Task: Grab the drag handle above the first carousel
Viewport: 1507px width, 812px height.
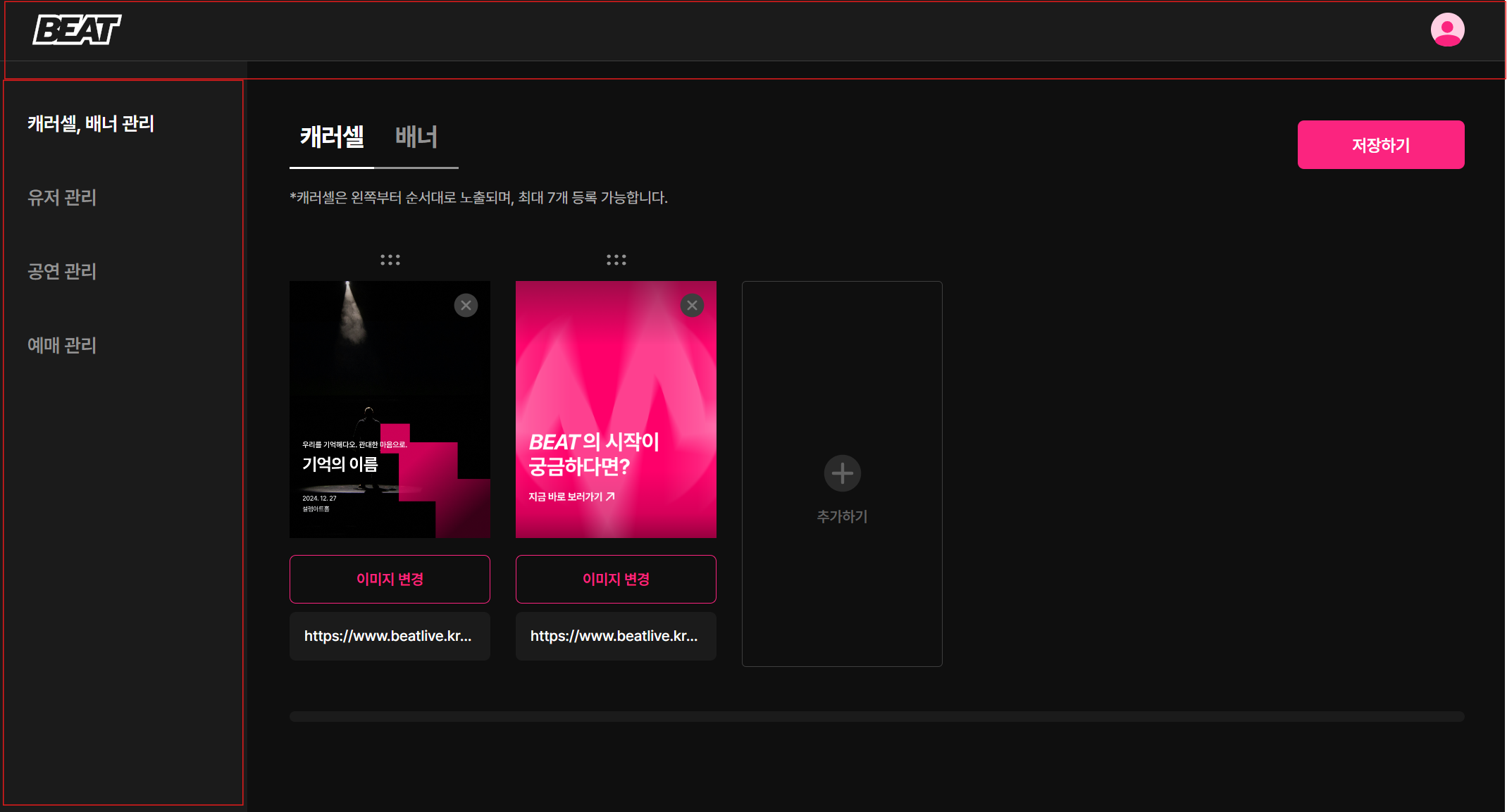Action: [x=390, y=260]
